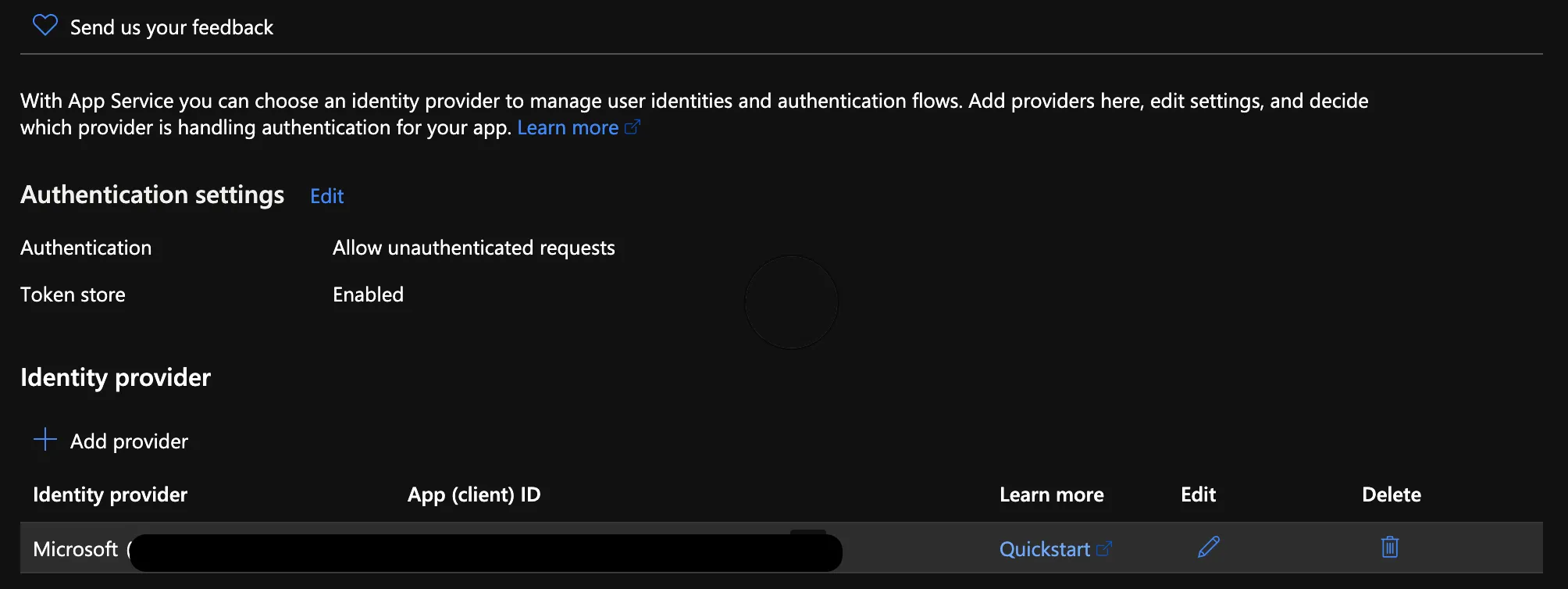Click the external link icon beside Quickstart
Image resolution: width=1568 pixels, height=589 pixels.
click(1103, 549)
